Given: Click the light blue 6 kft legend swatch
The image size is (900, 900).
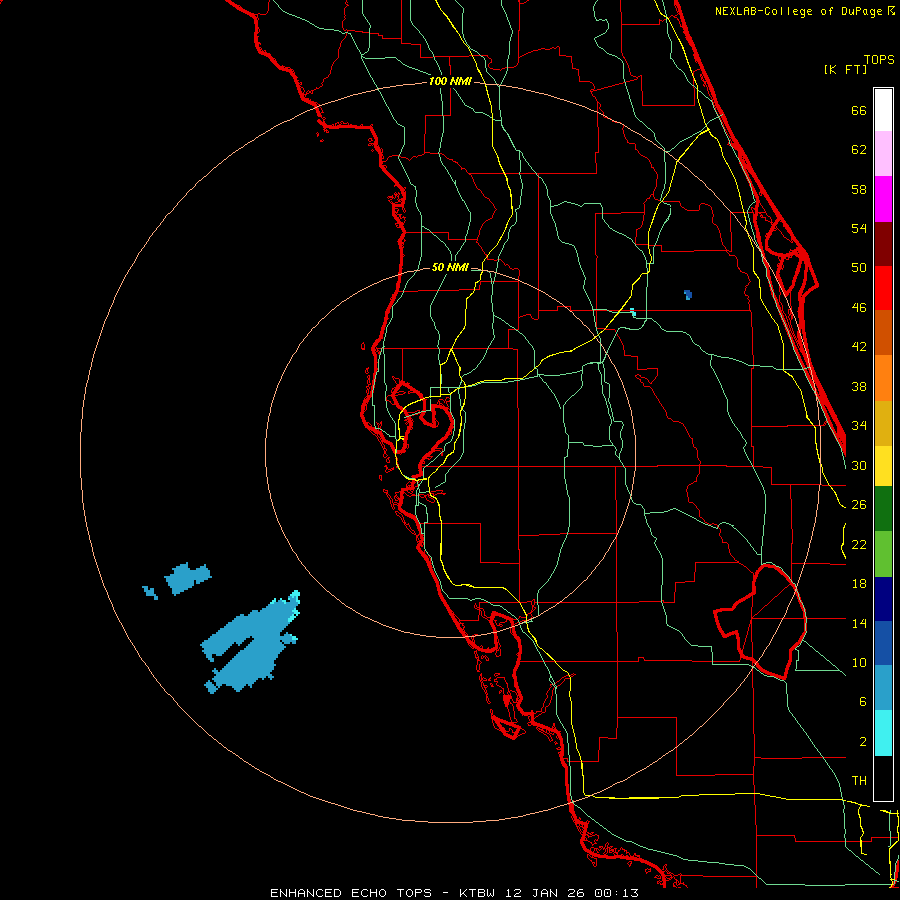Looking at the screenshot, I should click(883, 687).
